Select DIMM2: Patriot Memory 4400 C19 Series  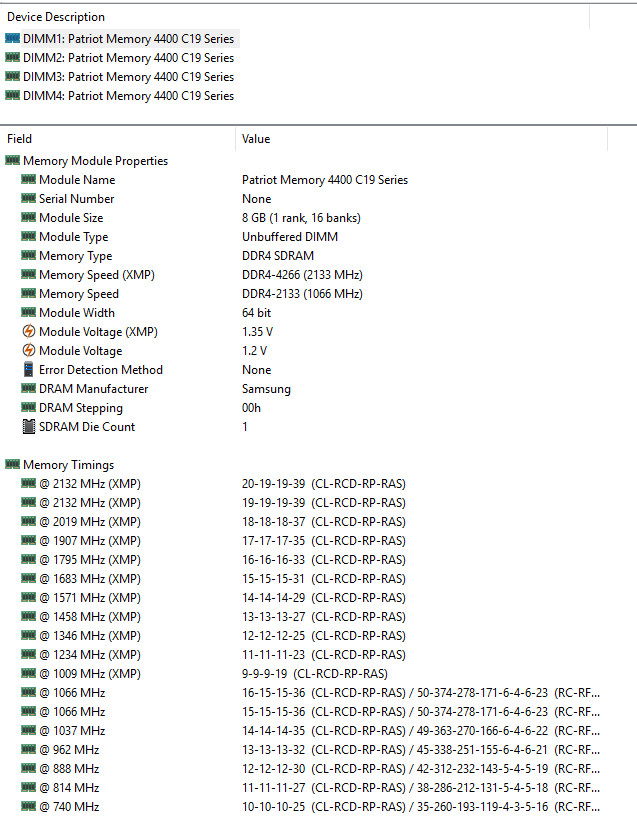tap(128, 58)
